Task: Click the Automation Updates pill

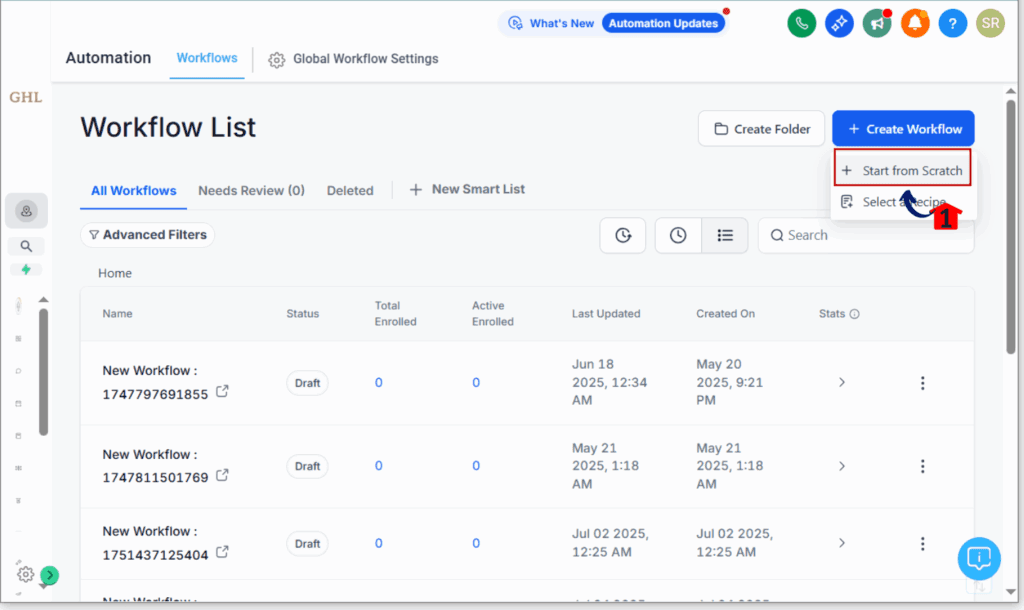Action: [x=663, y=24]
